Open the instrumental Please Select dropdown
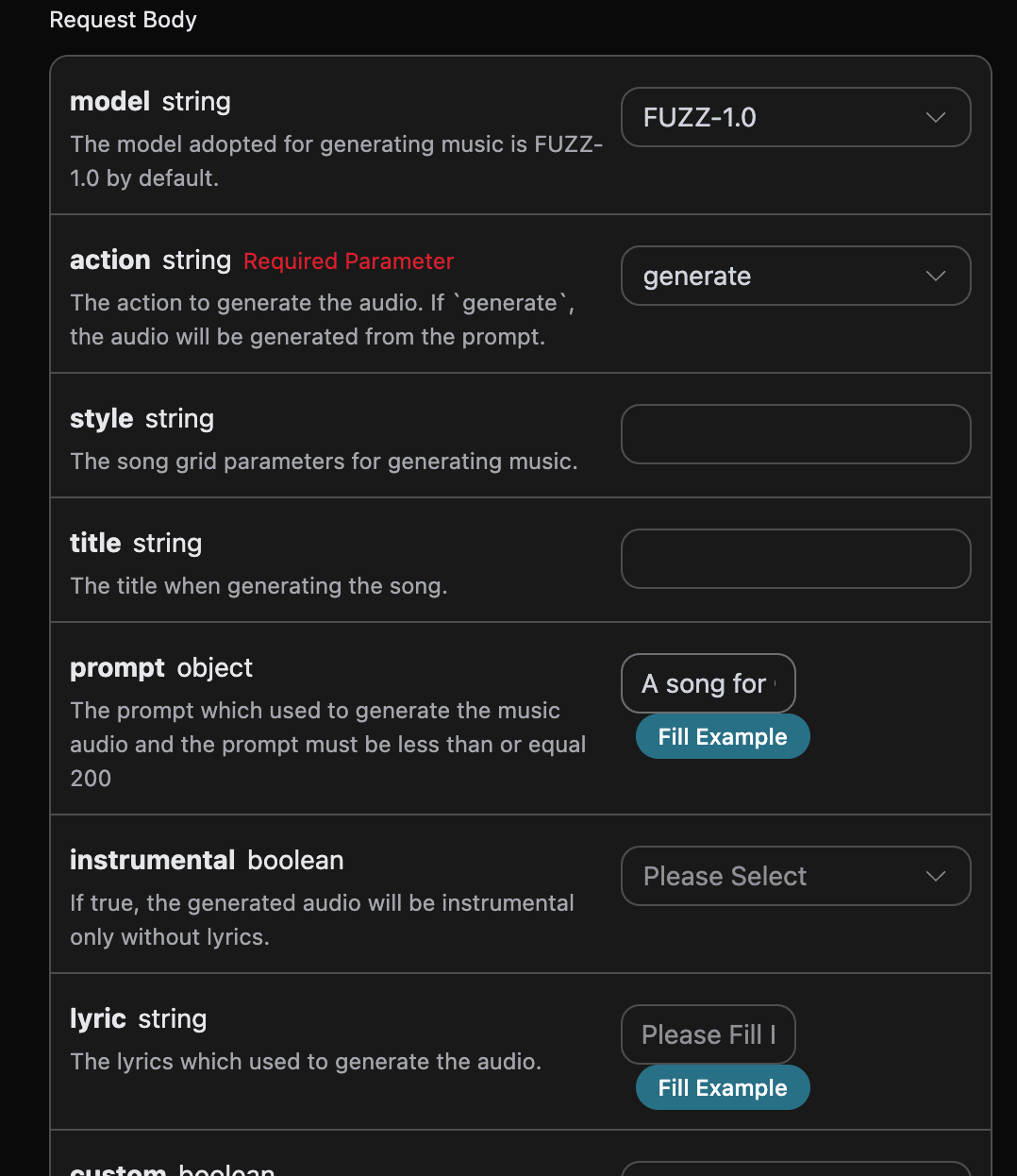This screenshot has height=1176, width=1017. click(x=795, y=876)
